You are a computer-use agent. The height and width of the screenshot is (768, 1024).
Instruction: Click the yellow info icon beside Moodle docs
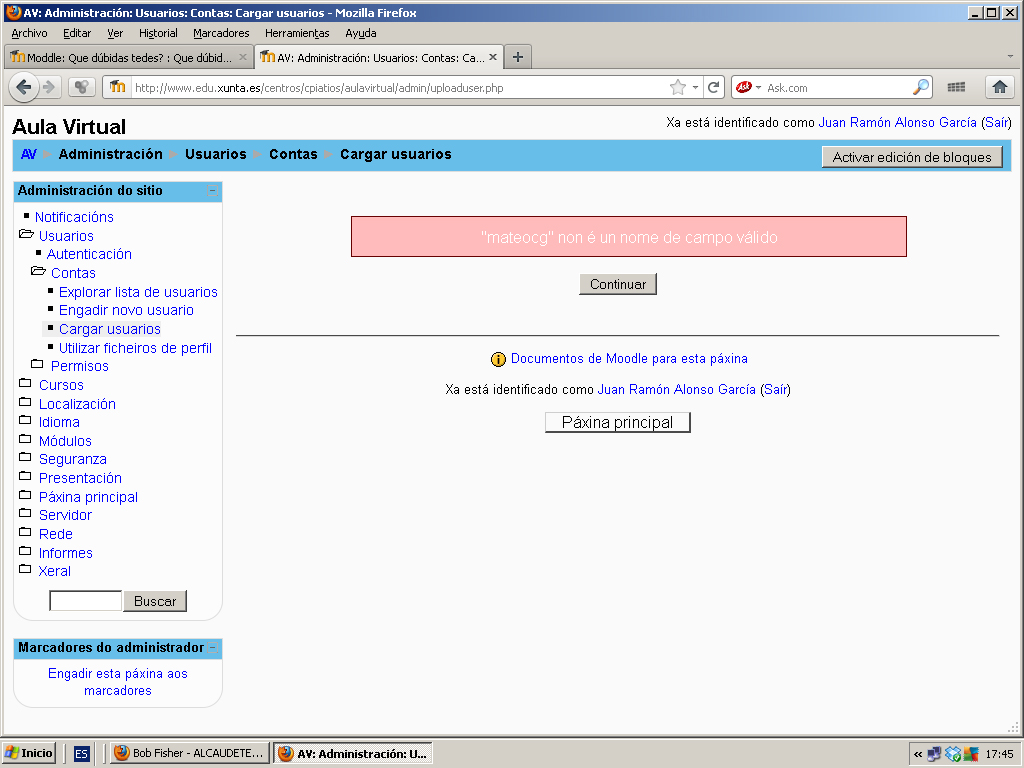click(498, 359)
